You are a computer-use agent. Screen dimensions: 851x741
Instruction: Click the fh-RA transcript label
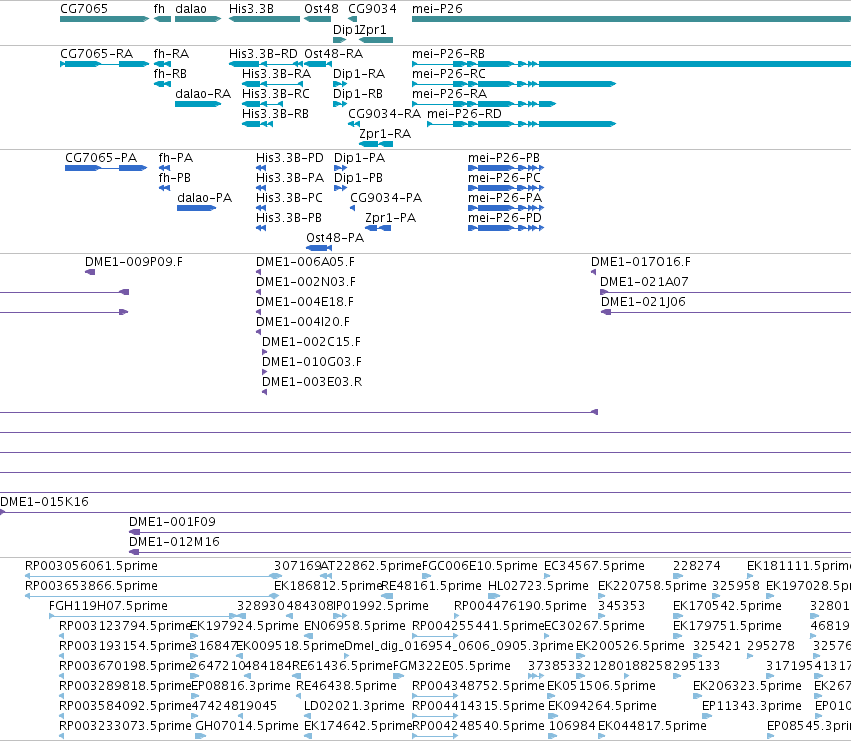point(171,54)
